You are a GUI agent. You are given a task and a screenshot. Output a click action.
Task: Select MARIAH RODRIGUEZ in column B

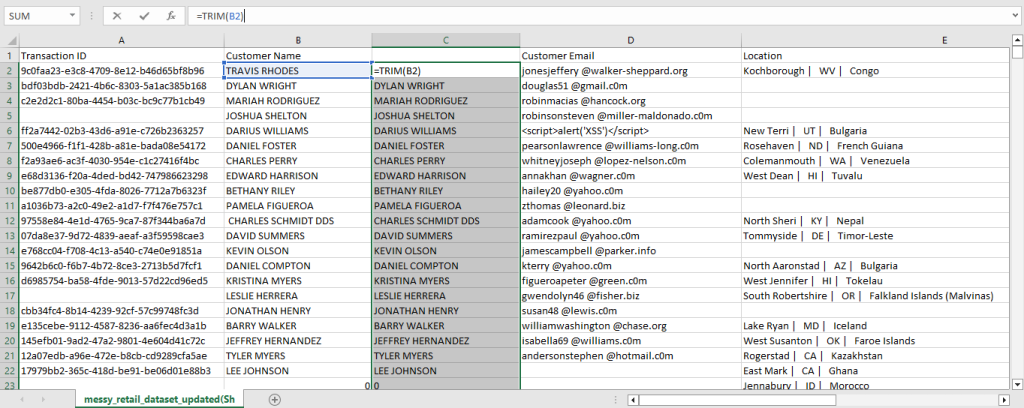[x=298, y=101]
